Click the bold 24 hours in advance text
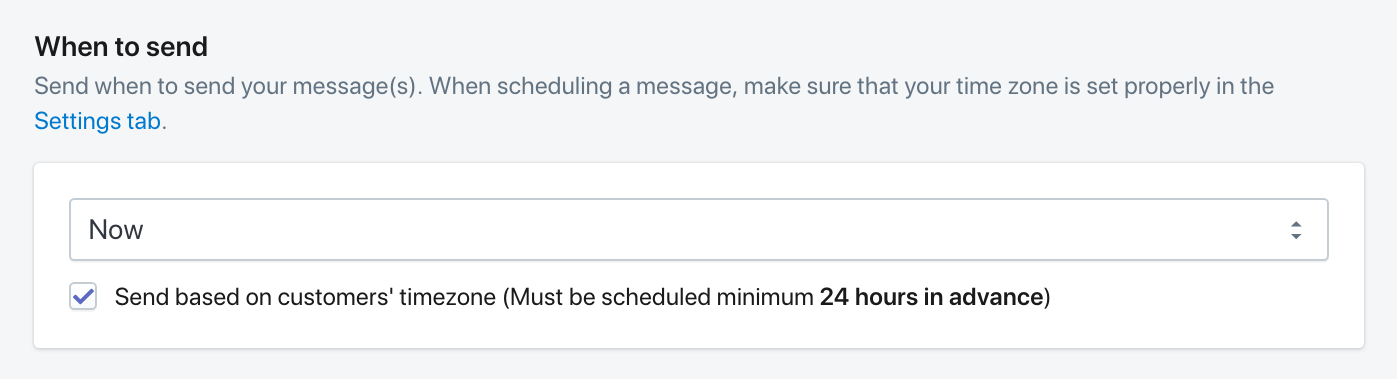 (931, 297)
